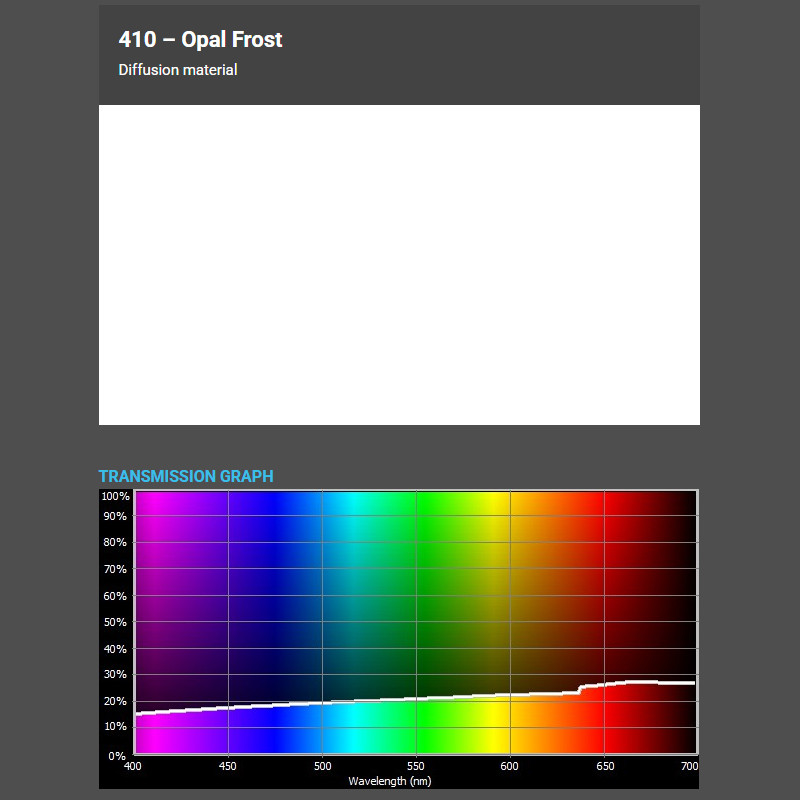Click the white filter preview swatch
Image resolution: width=800 pixels, height=800 pixels.
[x=400, y=265]
